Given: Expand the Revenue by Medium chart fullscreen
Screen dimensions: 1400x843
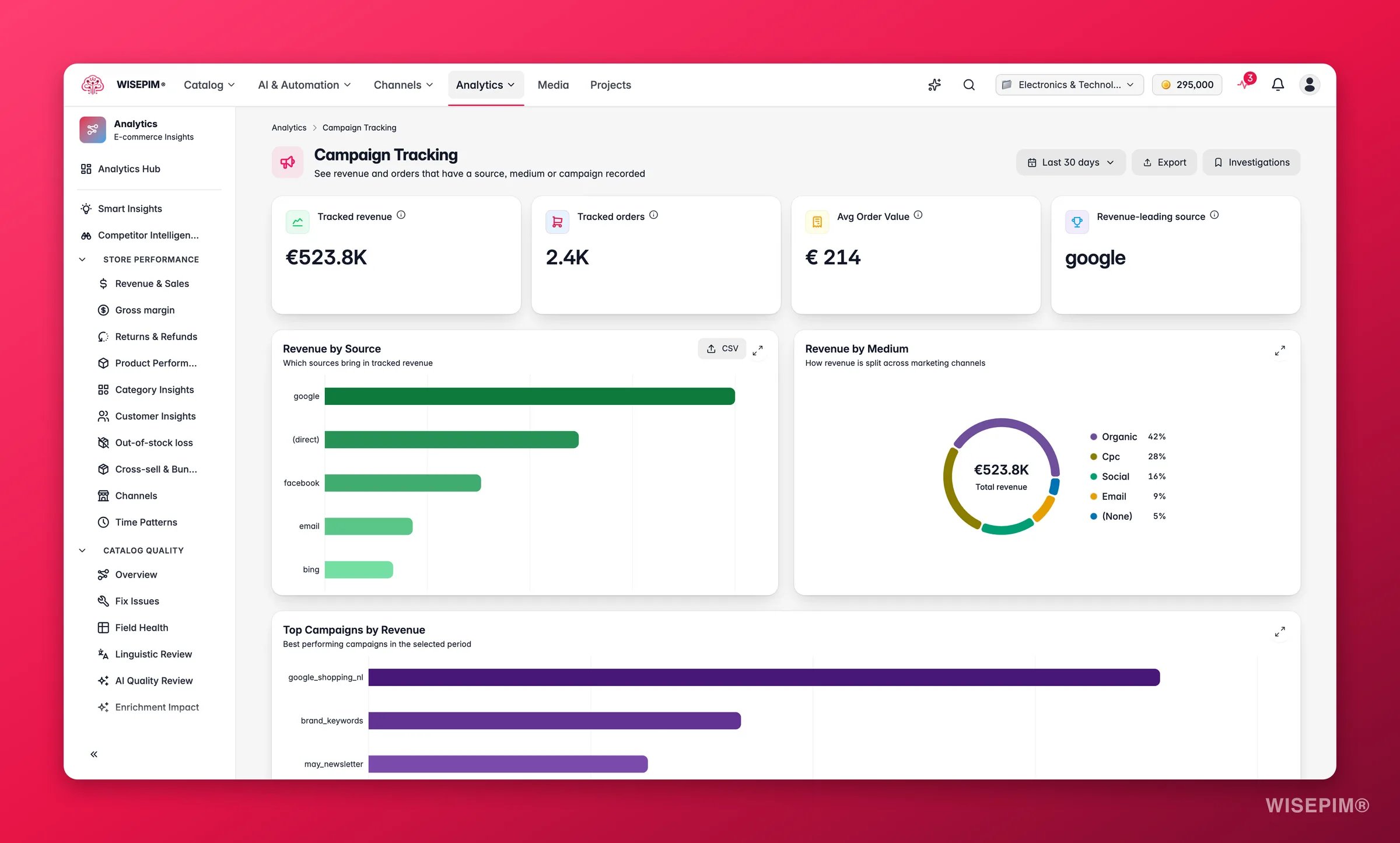Looking at the screenshot, I should pyautogui.click(x=1280, y=350).
